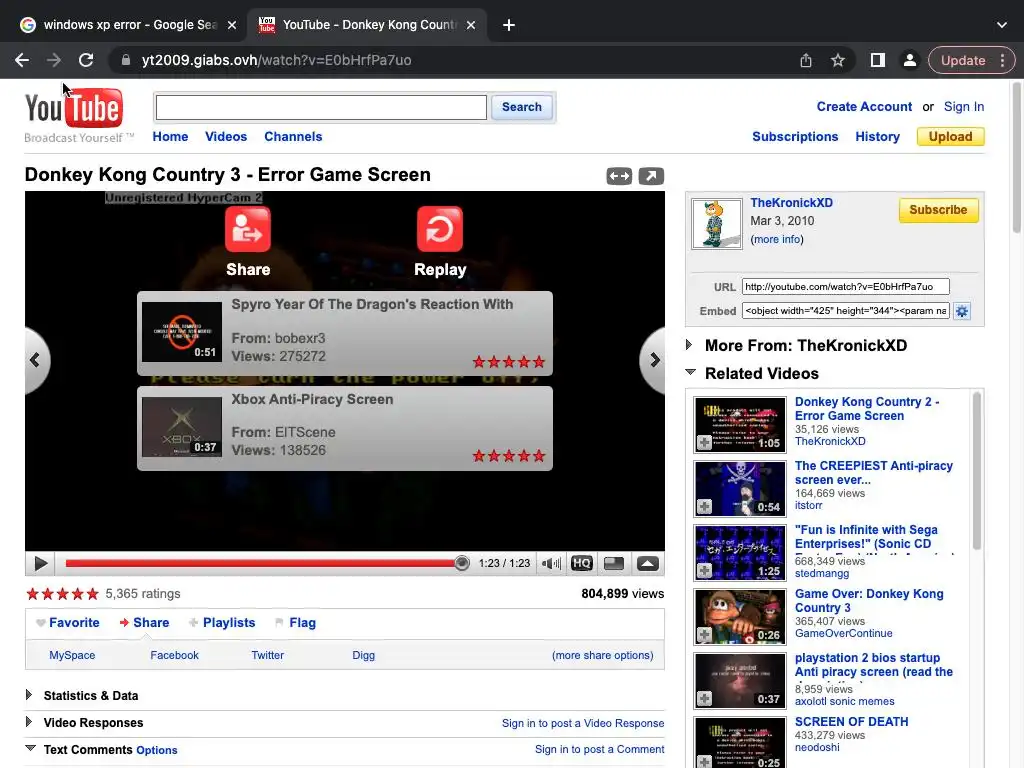Go back in browser history
1024x768 pixels.
(22, 60)
